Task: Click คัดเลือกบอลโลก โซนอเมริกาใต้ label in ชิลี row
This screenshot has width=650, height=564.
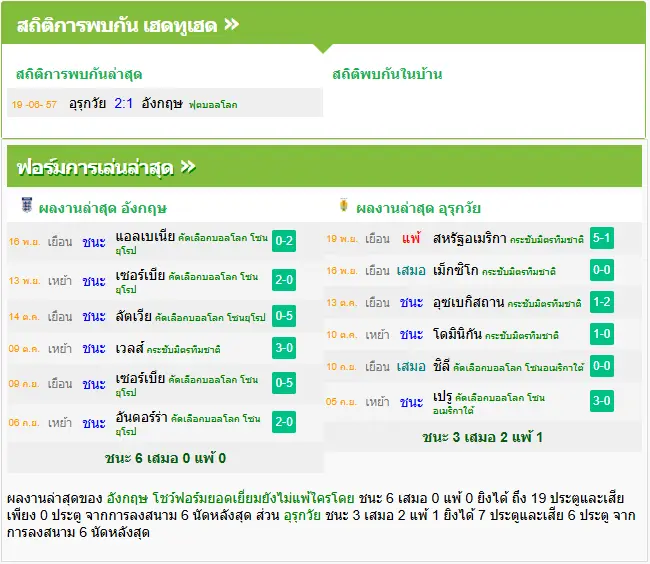Action: [x=518, y=367]
